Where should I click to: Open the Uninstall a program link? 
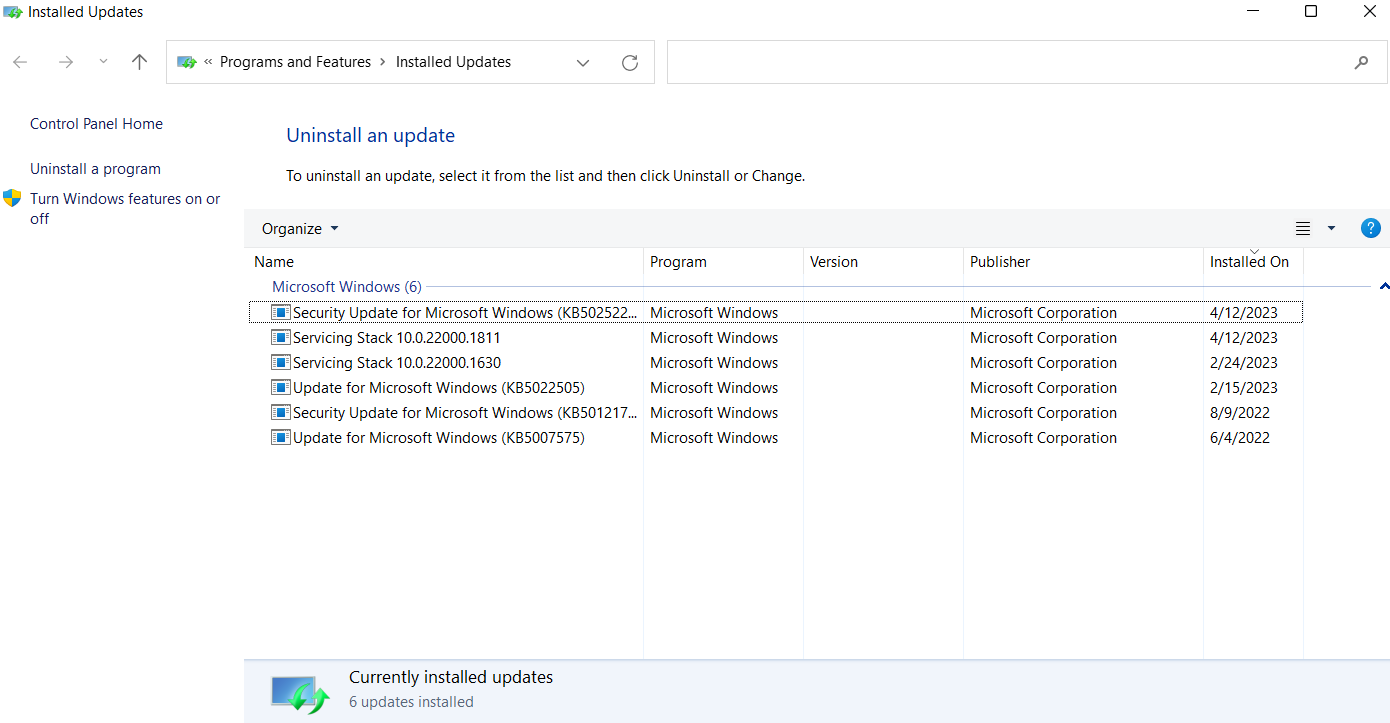pyautogui.click(x=95, y=169)
